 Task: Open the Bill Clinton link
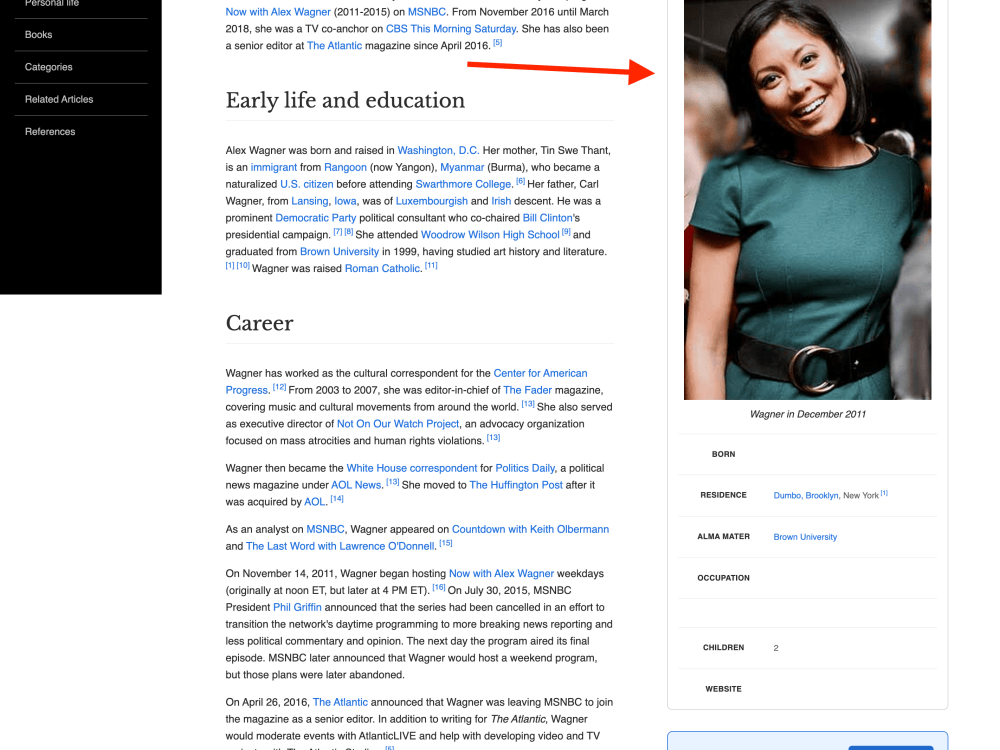pos(548,217)
